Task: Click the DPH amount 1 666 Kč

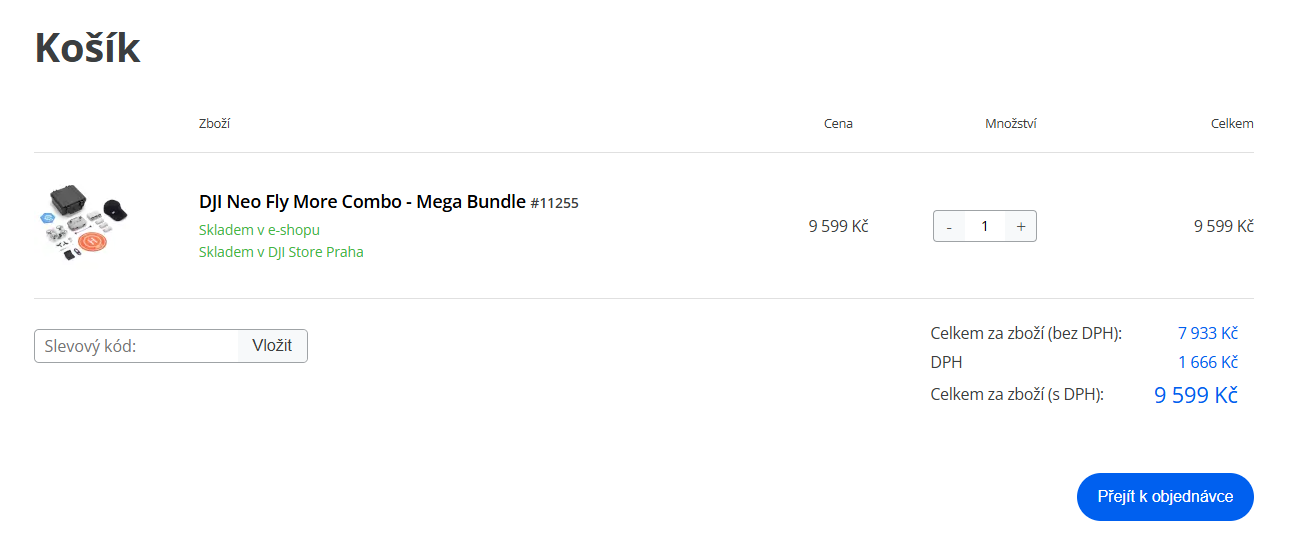Action: (x=1208, y=362)
